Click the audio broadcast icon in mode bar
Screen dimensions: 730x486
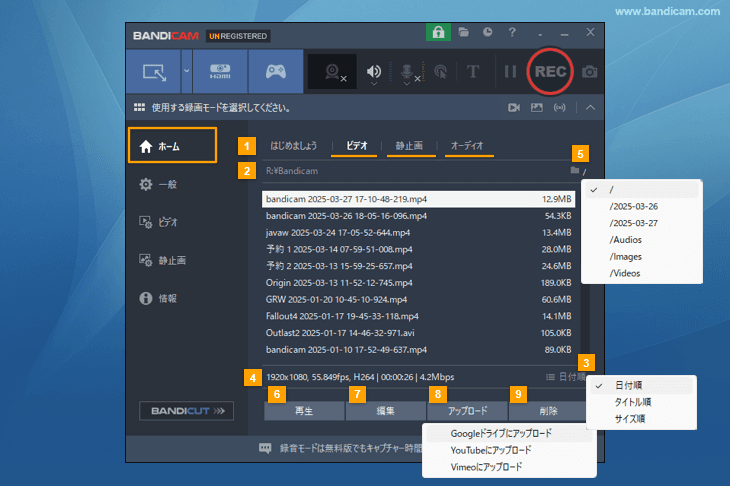[560, 108]
